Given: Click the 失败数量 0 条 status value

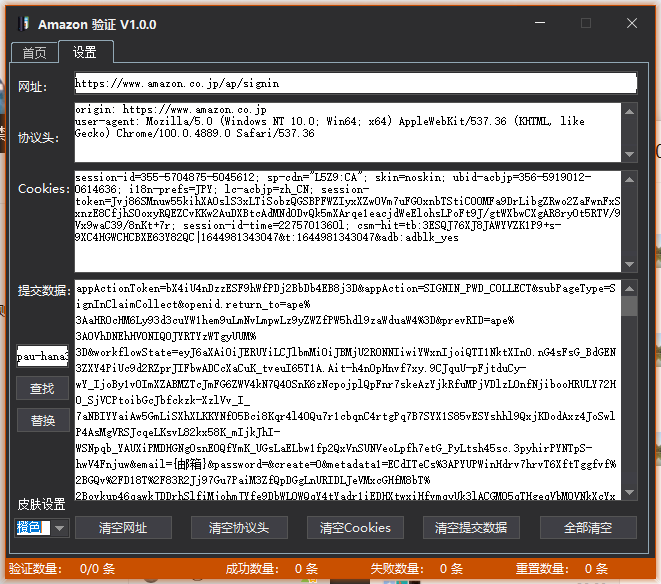Looking at the screenshot, I should point(451,568).
